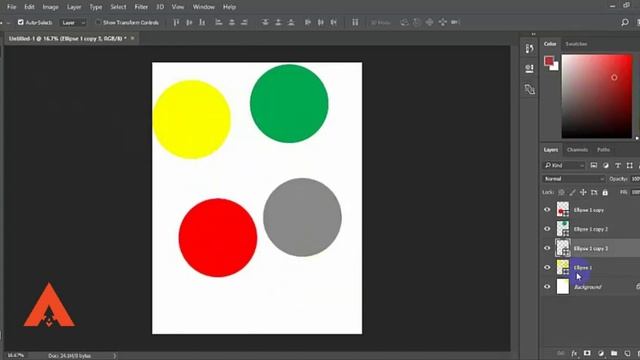Screen dimensions: 640x360
Task: Open the Auto-Select Layer dropdown
Action: pos(73,23)
